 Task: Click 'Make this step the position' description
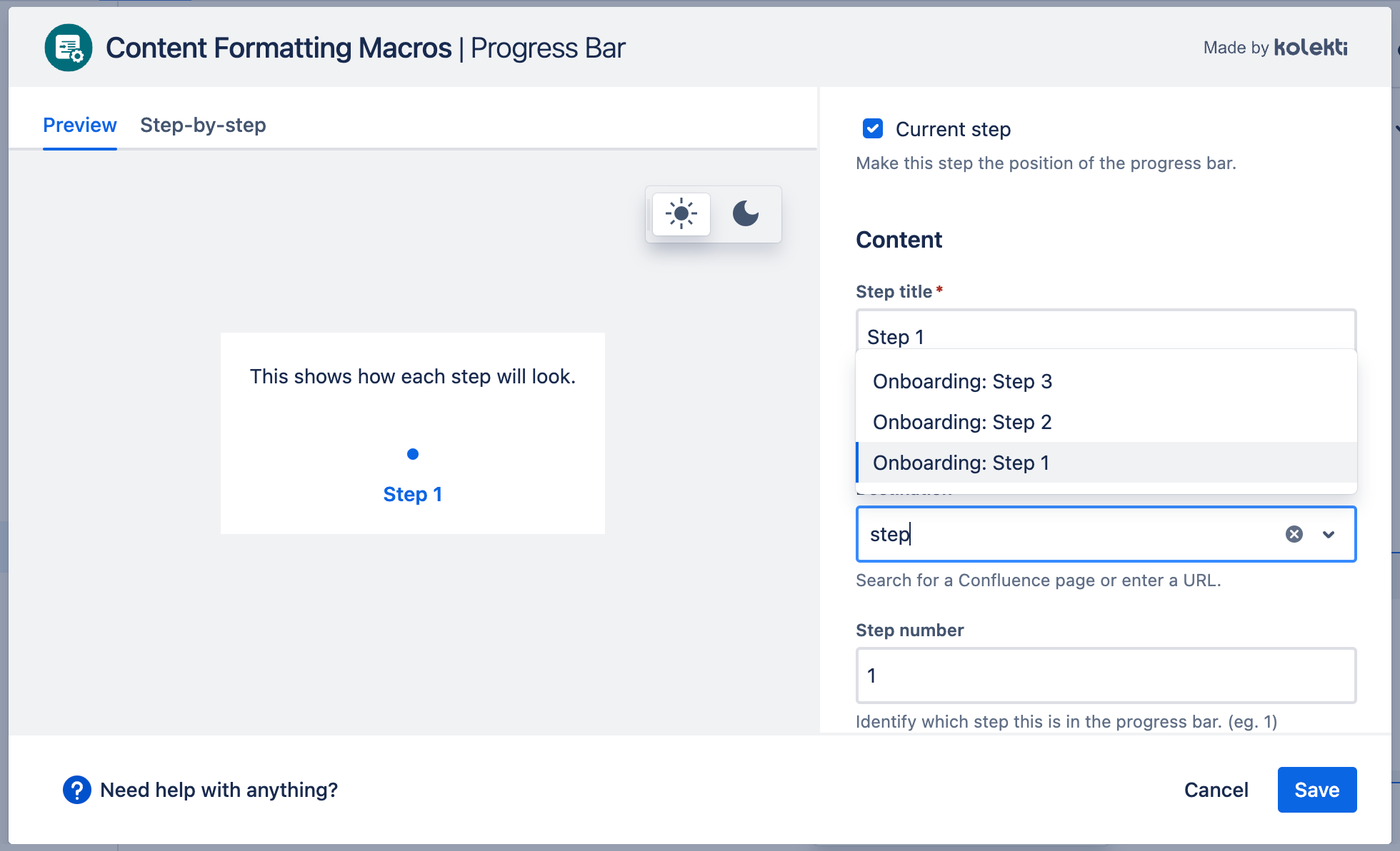tap(1046, 163)
